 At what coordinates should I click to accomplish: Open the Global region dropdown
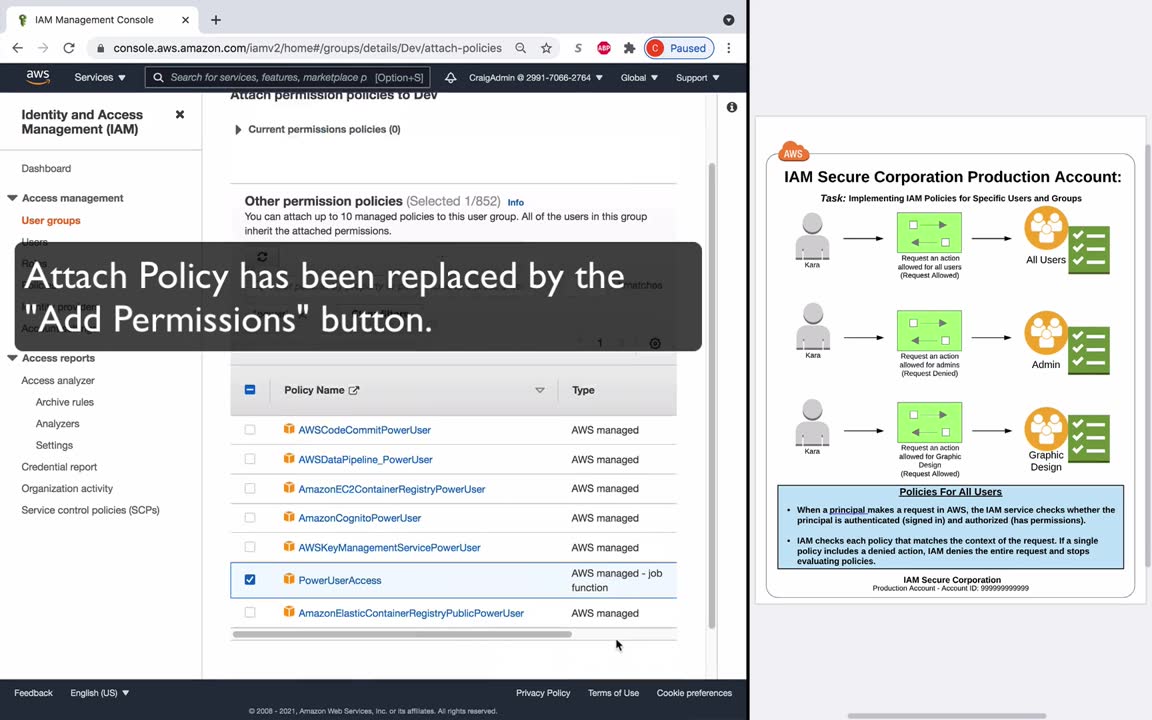click(x=638, y=77)
